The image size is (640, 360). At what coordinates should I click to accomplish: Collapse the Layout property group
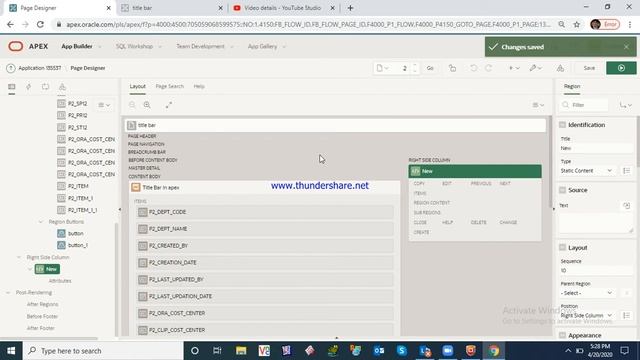(x=562, y=247)
